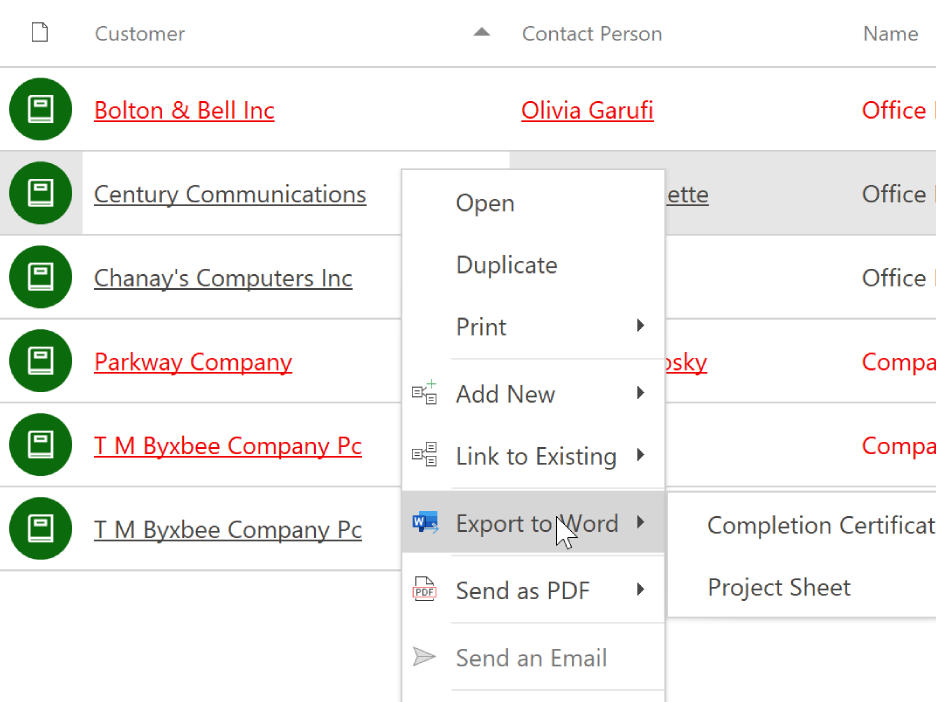Screen dimensions: 936x702
Task: Select Open from the context menu
Action: 485,203
